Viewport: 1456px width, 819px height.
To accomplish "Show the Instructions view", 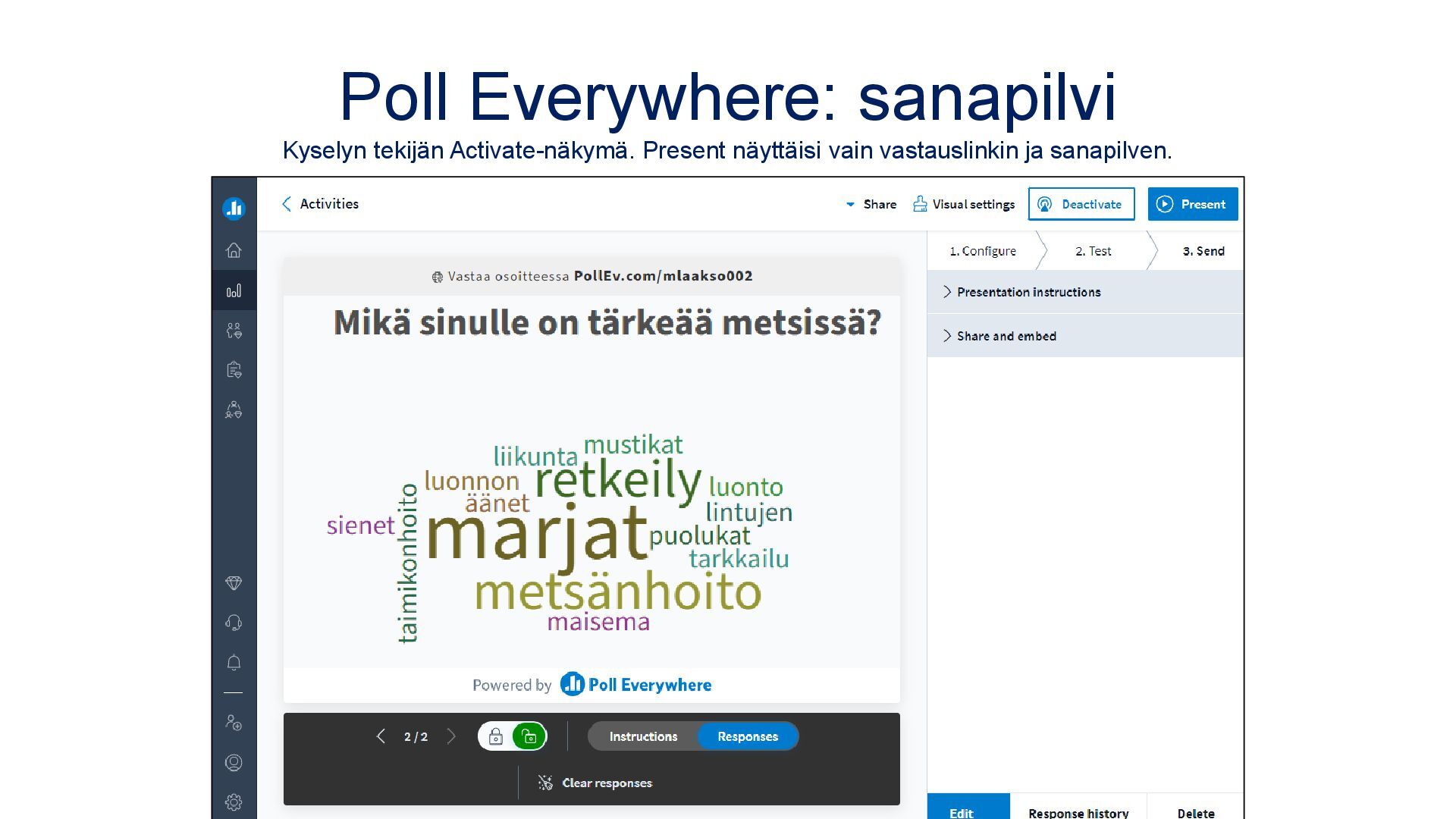I will pos(643,736).
